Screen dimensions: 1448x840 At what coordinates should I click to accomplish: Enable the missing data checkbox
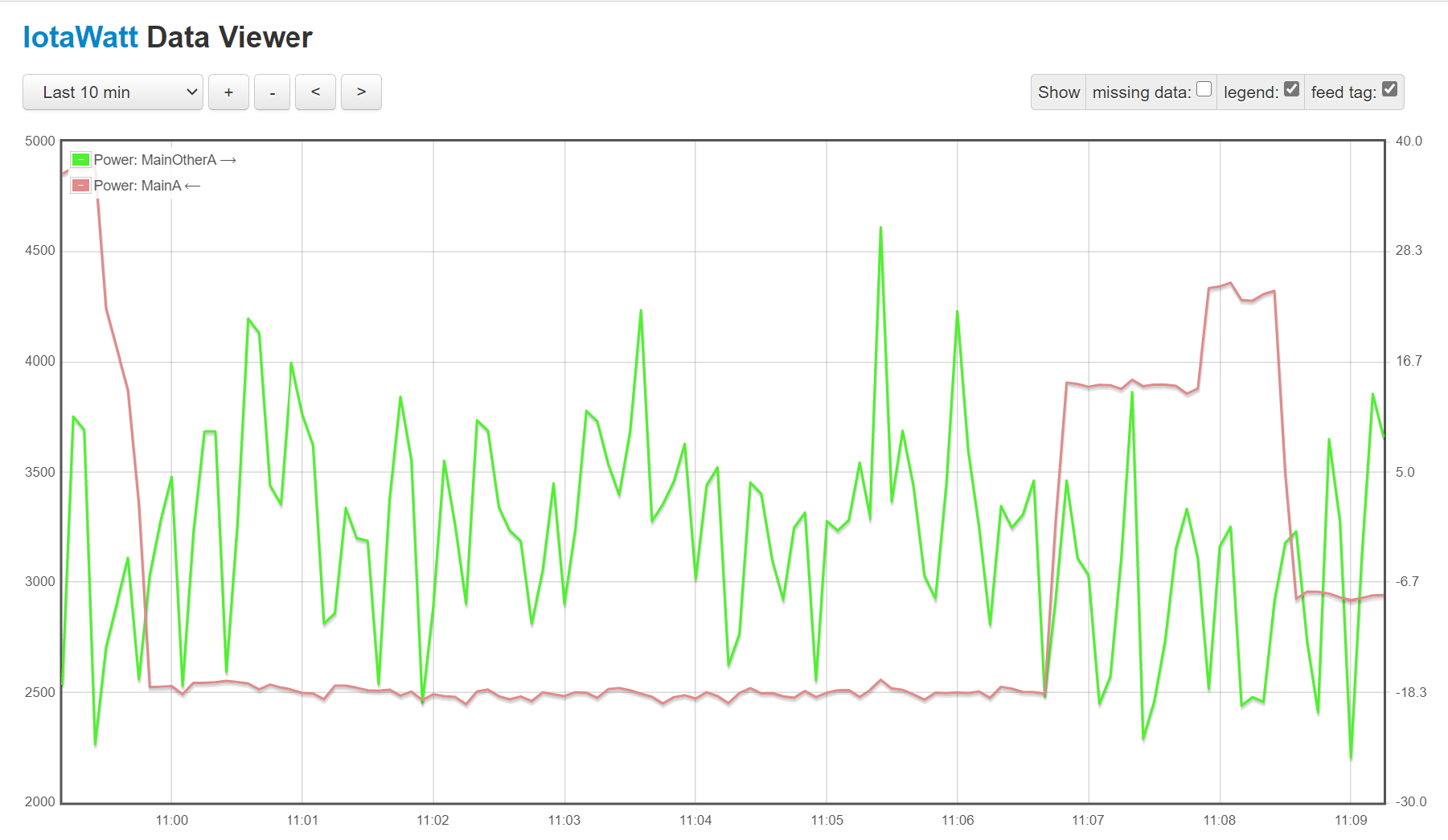[x=1204, y=89]
